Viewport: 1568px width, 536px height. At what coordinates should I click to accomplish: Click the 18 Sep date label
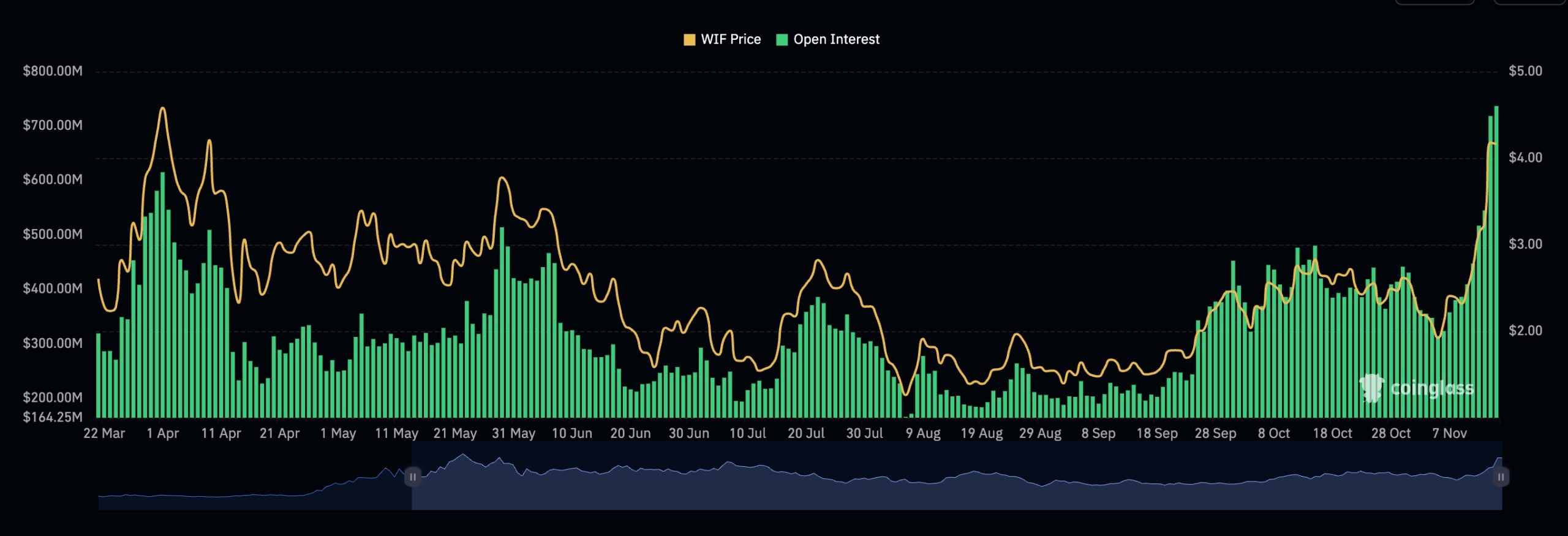(1157, 433)
